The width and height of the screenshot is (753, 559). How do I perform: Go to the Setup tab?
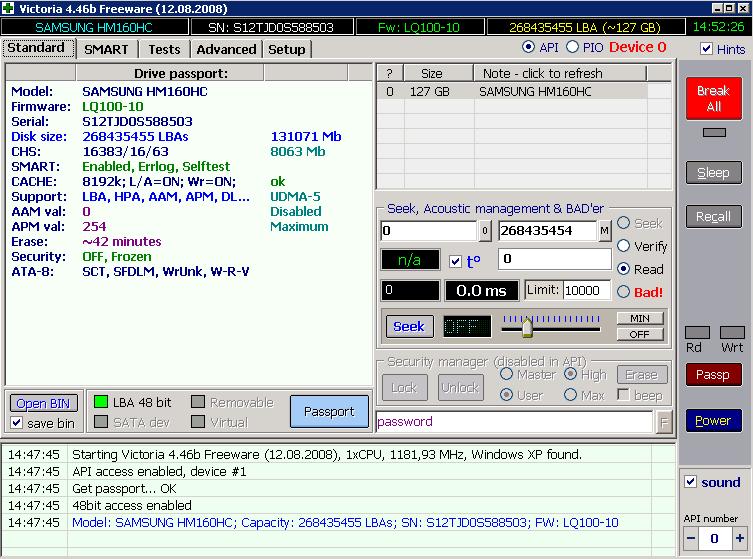[287, 49]
